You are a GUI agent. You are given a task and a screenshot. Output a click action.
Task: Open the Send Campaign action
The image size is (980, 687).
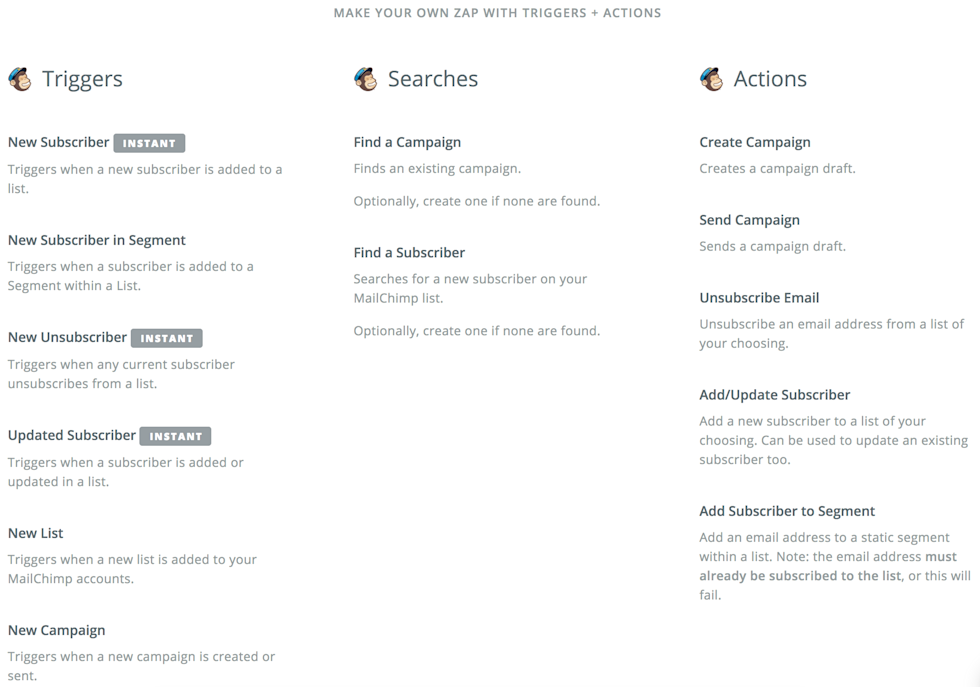(749, 220)
